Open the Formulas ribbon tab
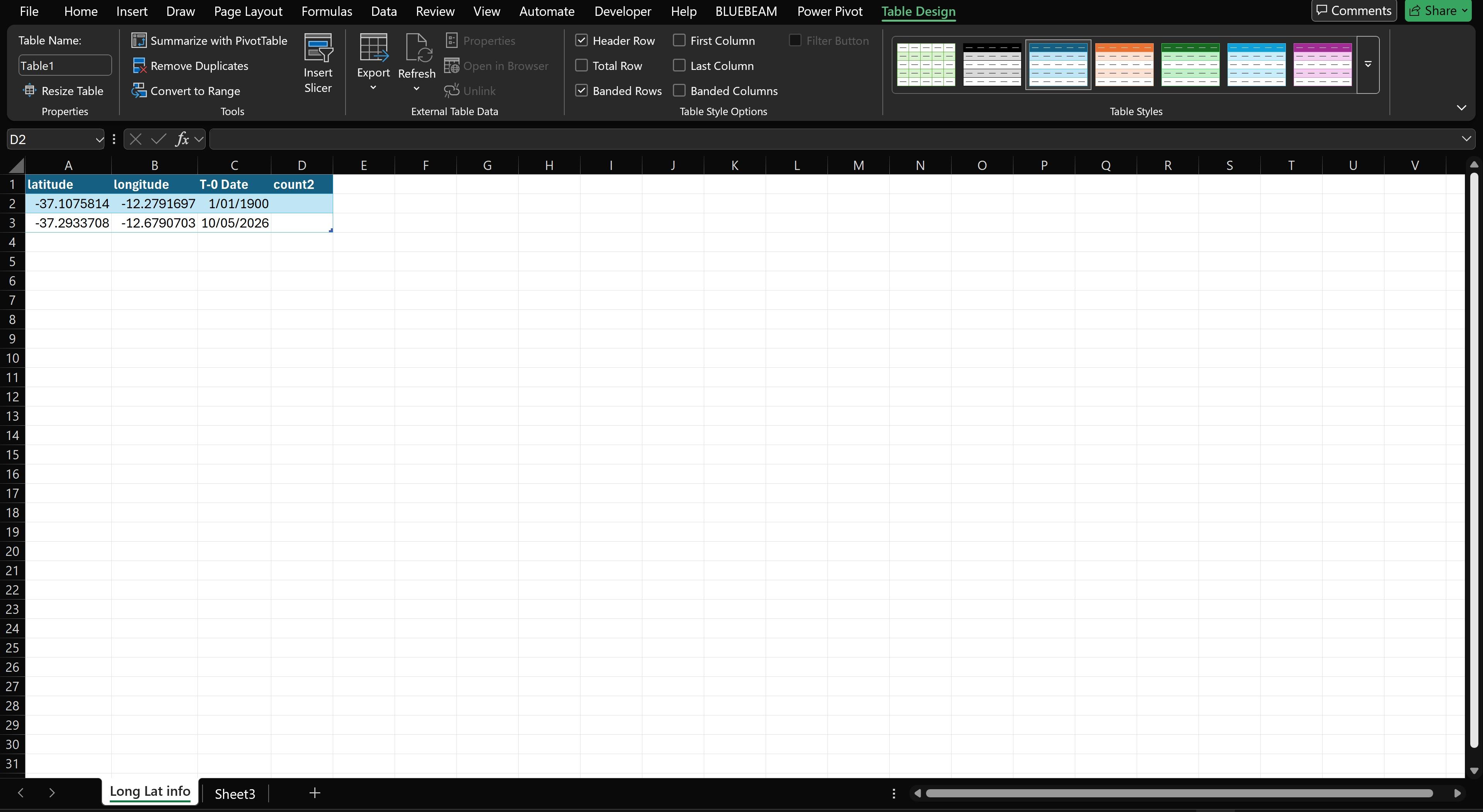This screenshot has height=812, width=1483. coord(327,12)
